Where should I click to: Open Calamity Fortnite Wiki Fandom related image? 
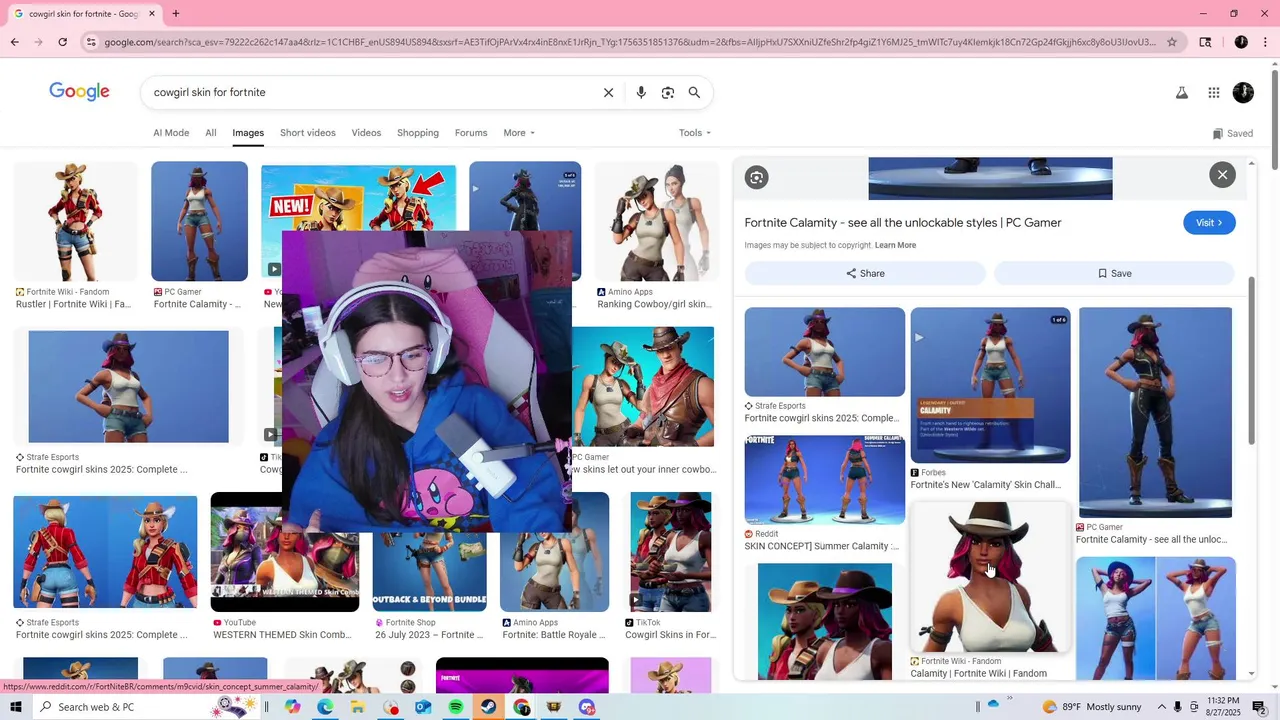(x=990, y=577)
